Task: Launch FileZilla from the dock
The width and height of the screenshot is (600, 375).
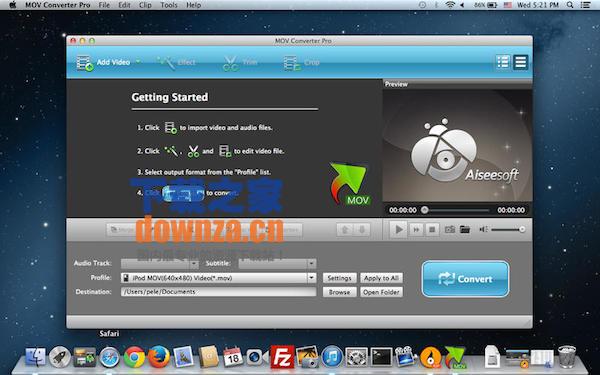Action: tap(282, 357)
